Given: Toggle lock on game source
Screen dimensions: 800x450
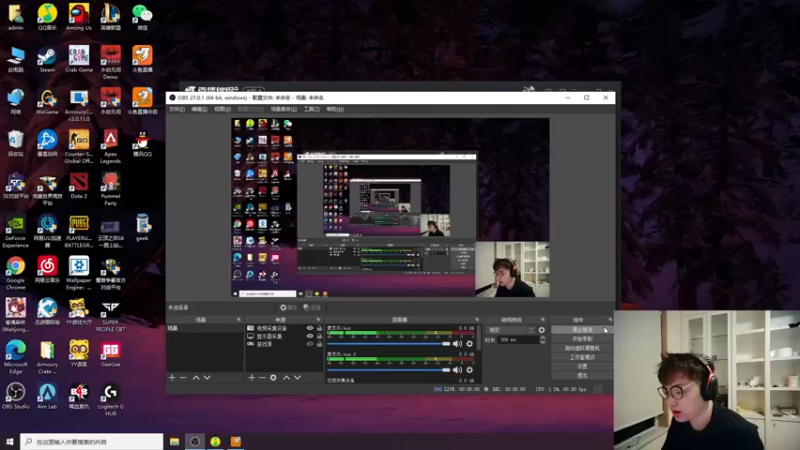Looking at the screenshot, I should point(319,344).
